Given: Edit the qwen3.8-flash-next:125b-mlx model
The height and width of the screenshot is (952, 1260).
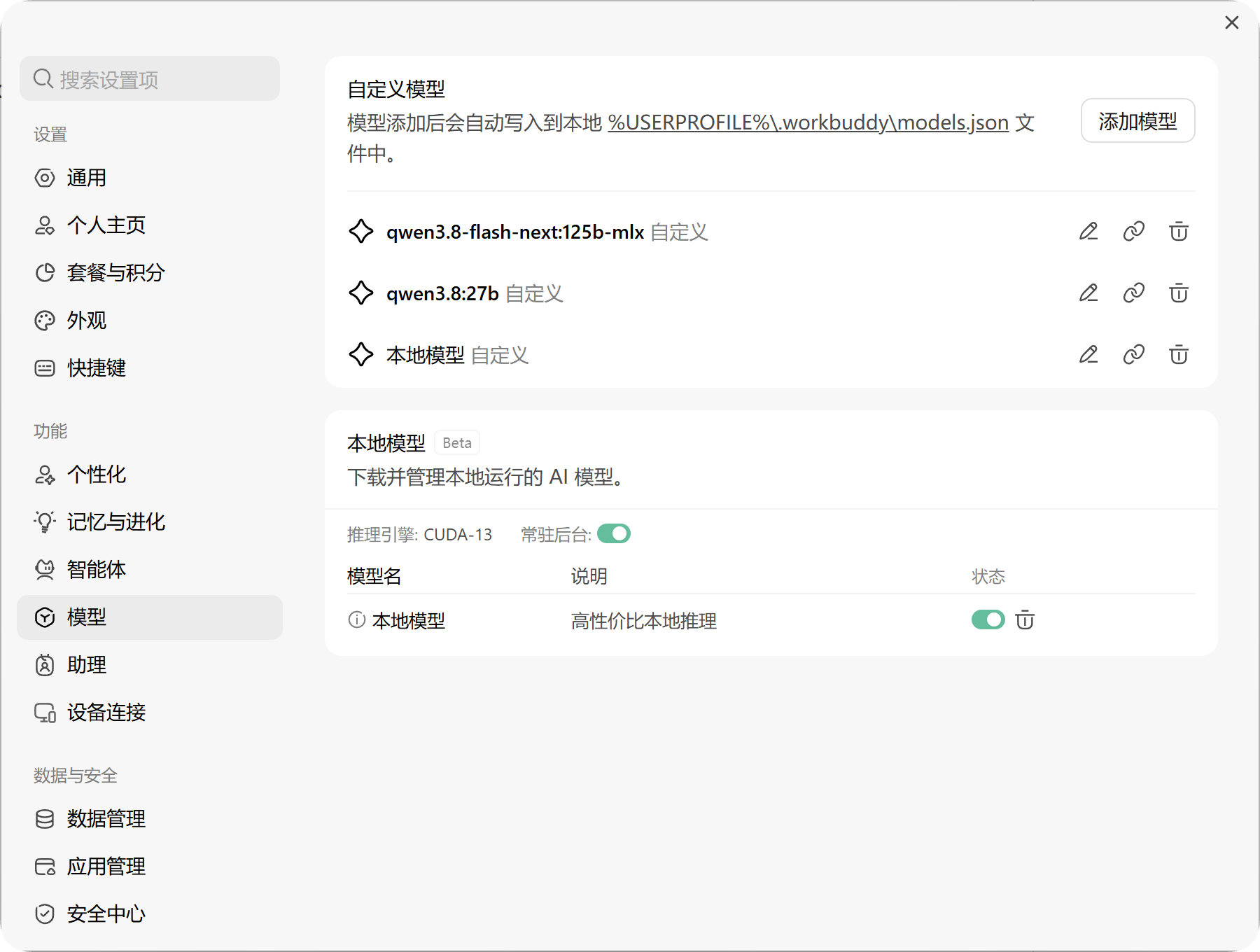Looking at the screenshot, I should [x=1088, y=232].
